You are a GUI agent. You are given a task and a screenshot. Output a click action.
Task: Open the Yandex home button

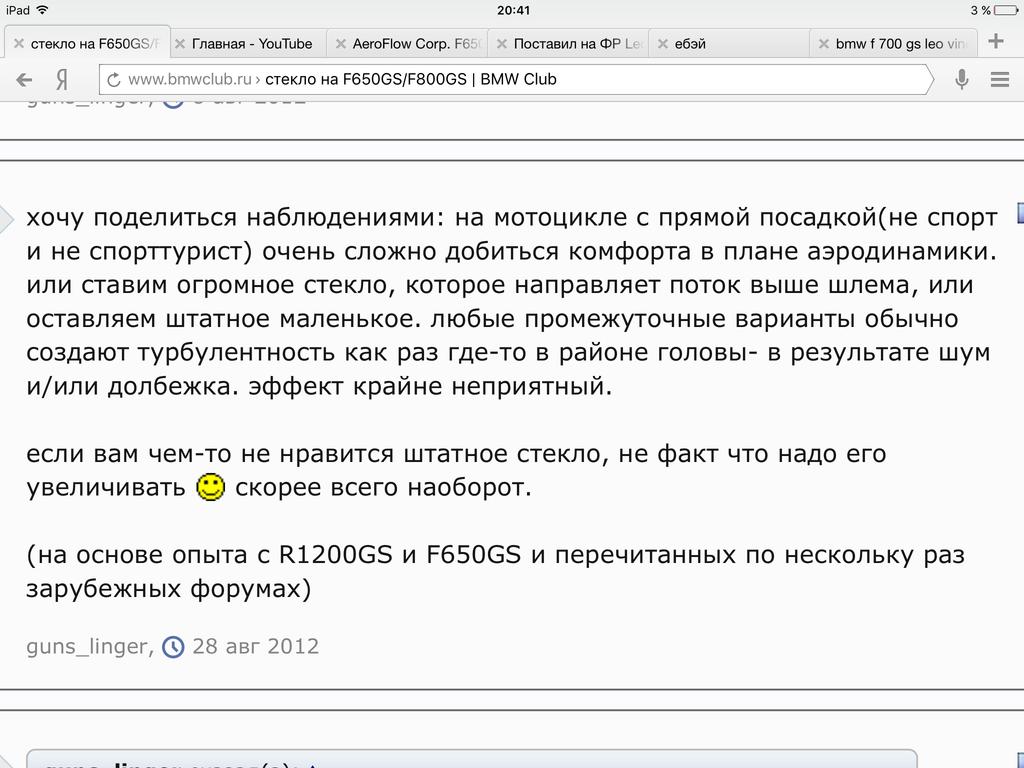click(x=62, y=80)
